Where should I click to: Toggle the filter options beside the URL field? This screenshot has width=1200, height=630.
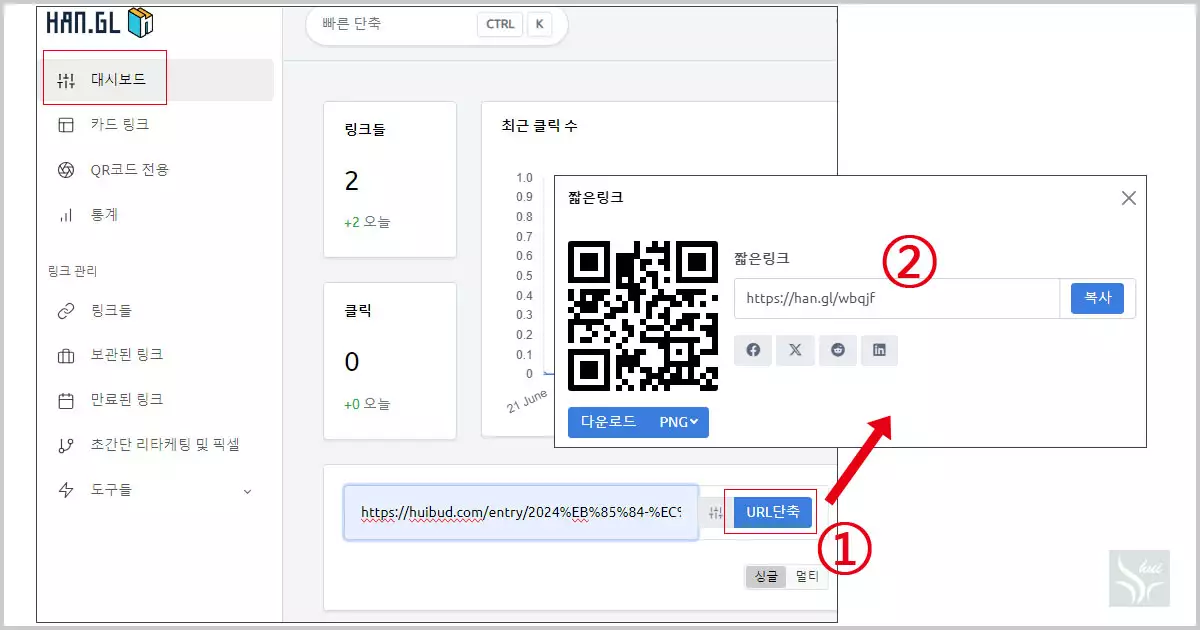716,511
